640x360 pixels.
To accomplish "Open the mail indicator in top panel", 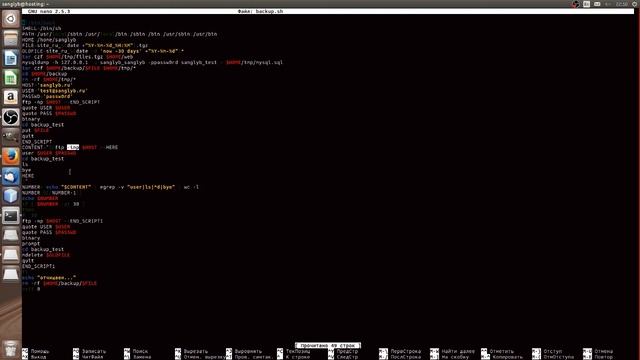I will tap(597, 4).
